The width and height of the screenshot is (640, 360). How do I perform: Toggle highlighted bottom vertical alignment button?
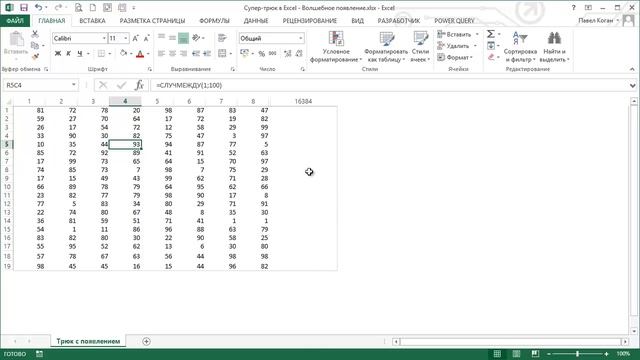(x=183, y=38)
